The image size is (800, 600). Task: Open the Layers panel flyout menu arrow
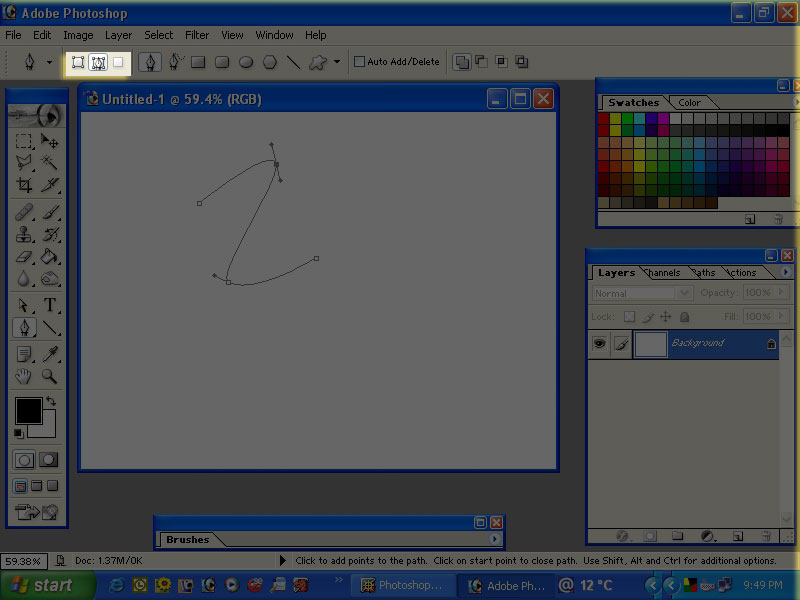tap(785, 272)
